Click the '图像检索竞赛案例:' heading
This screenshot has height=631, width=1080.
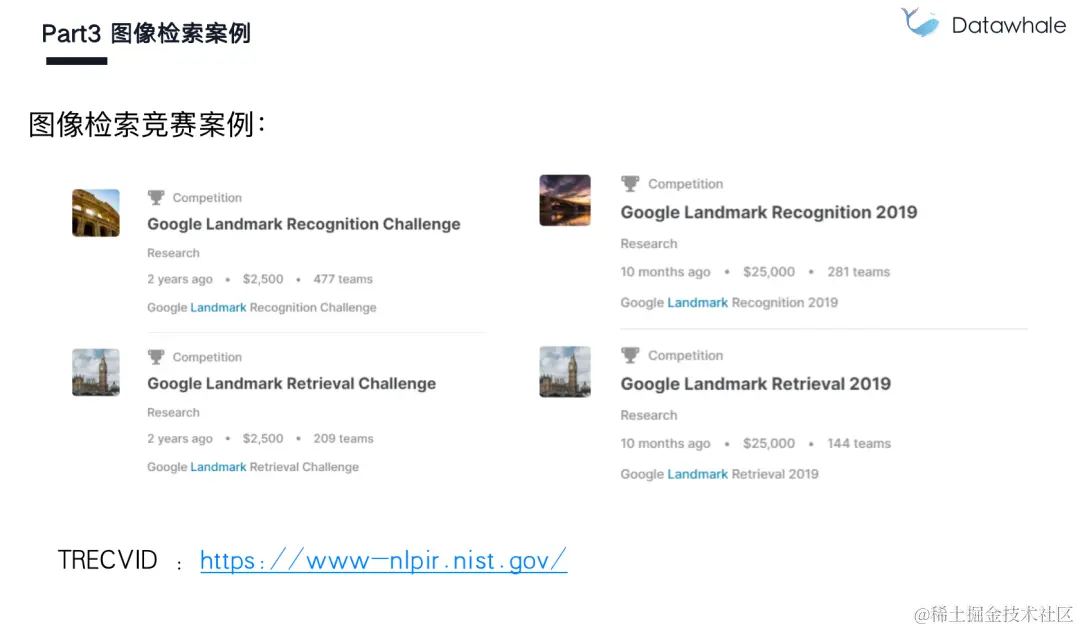point(147,125)
